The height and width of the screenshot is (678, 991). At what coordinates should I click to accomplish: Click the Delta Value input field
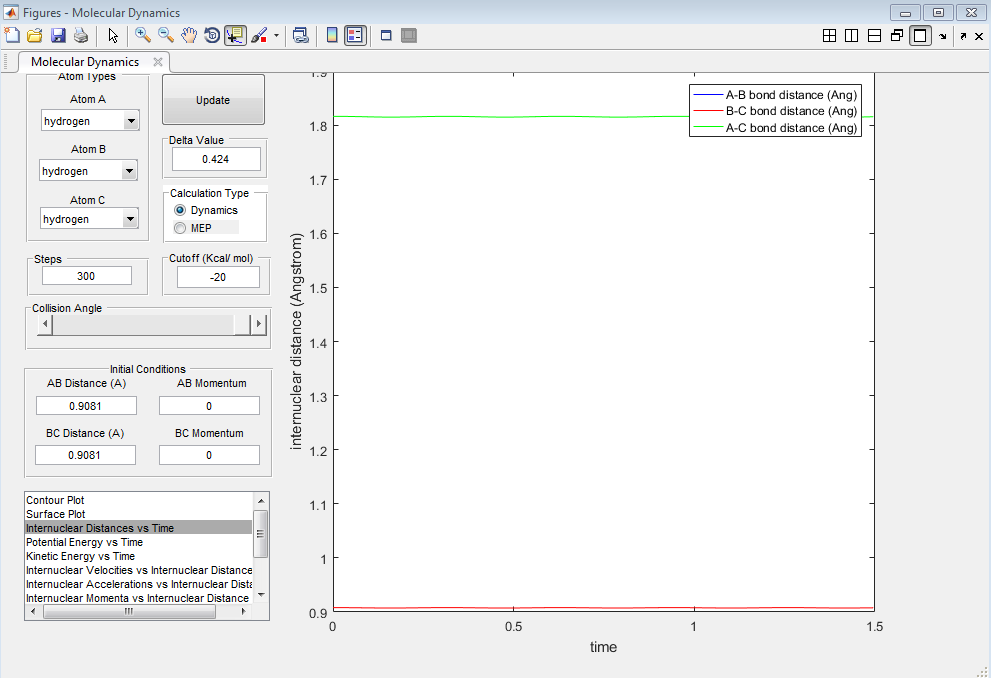(216, 159)
